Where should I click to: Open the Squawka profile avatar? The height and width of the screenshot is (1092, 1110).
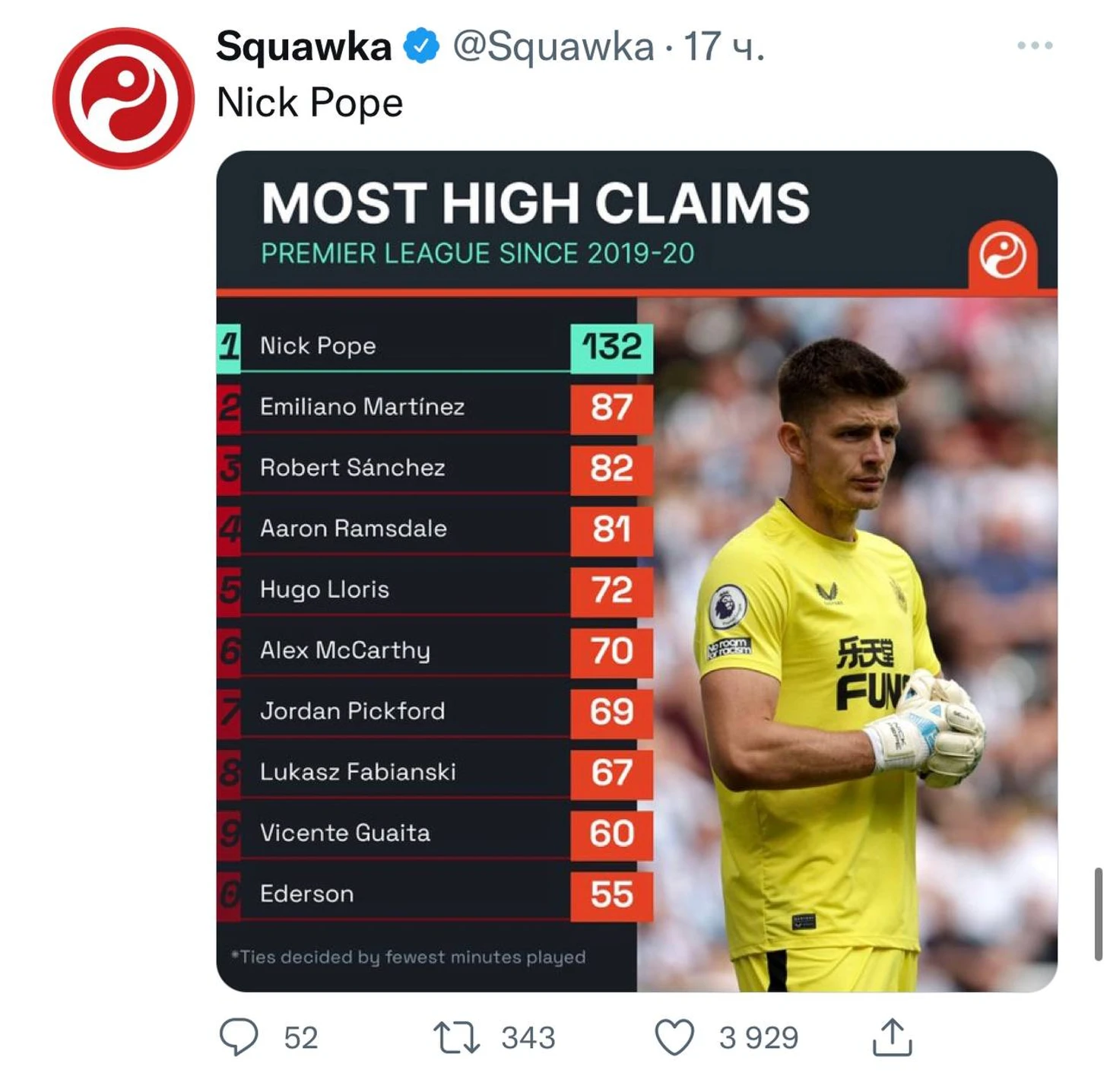pyautogui.click(x=122, y=99)
